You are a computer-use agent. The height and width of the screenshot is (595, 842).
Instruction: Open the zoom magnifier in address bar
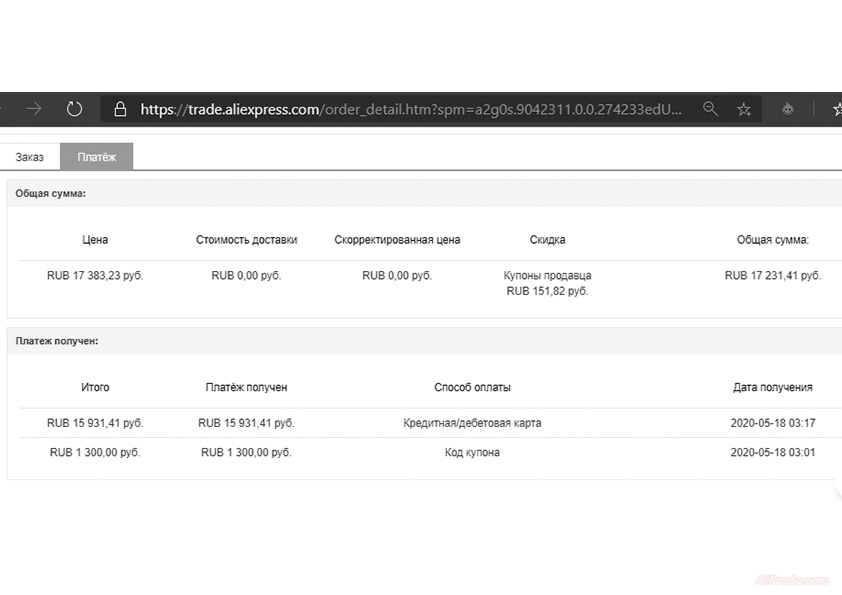tap(710, 109)
